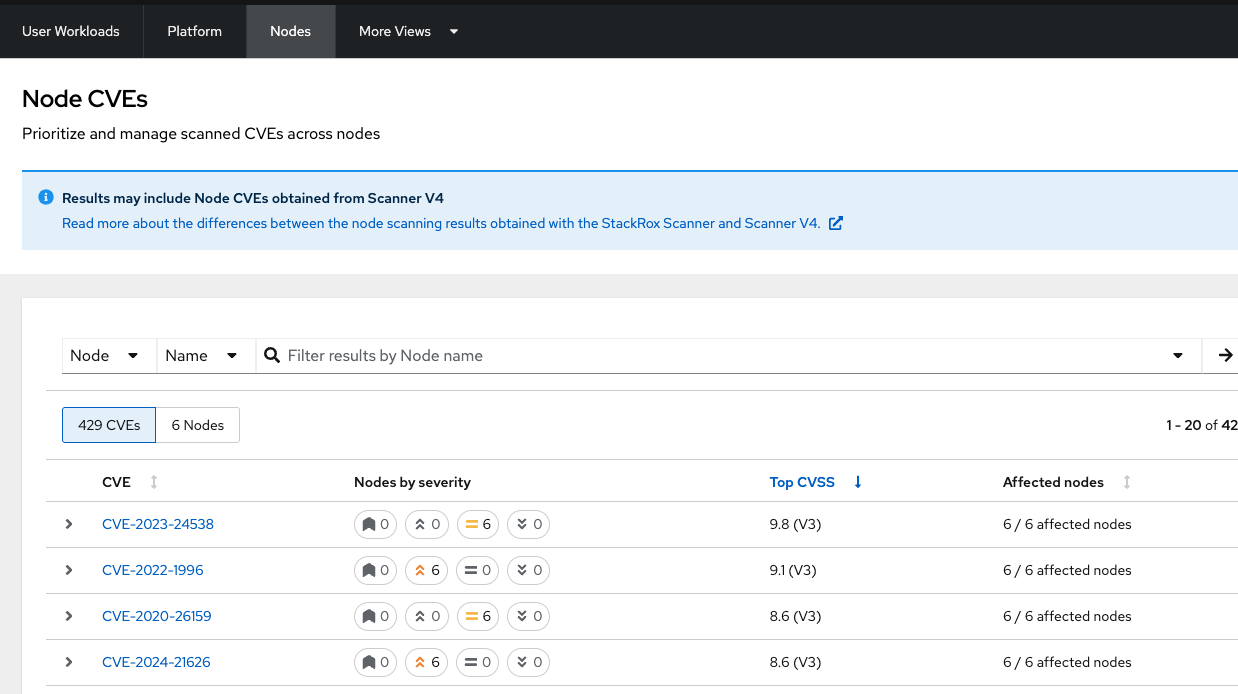
Task: Open the Name attribute filter dropdown
Action: (x=206, y=355)
